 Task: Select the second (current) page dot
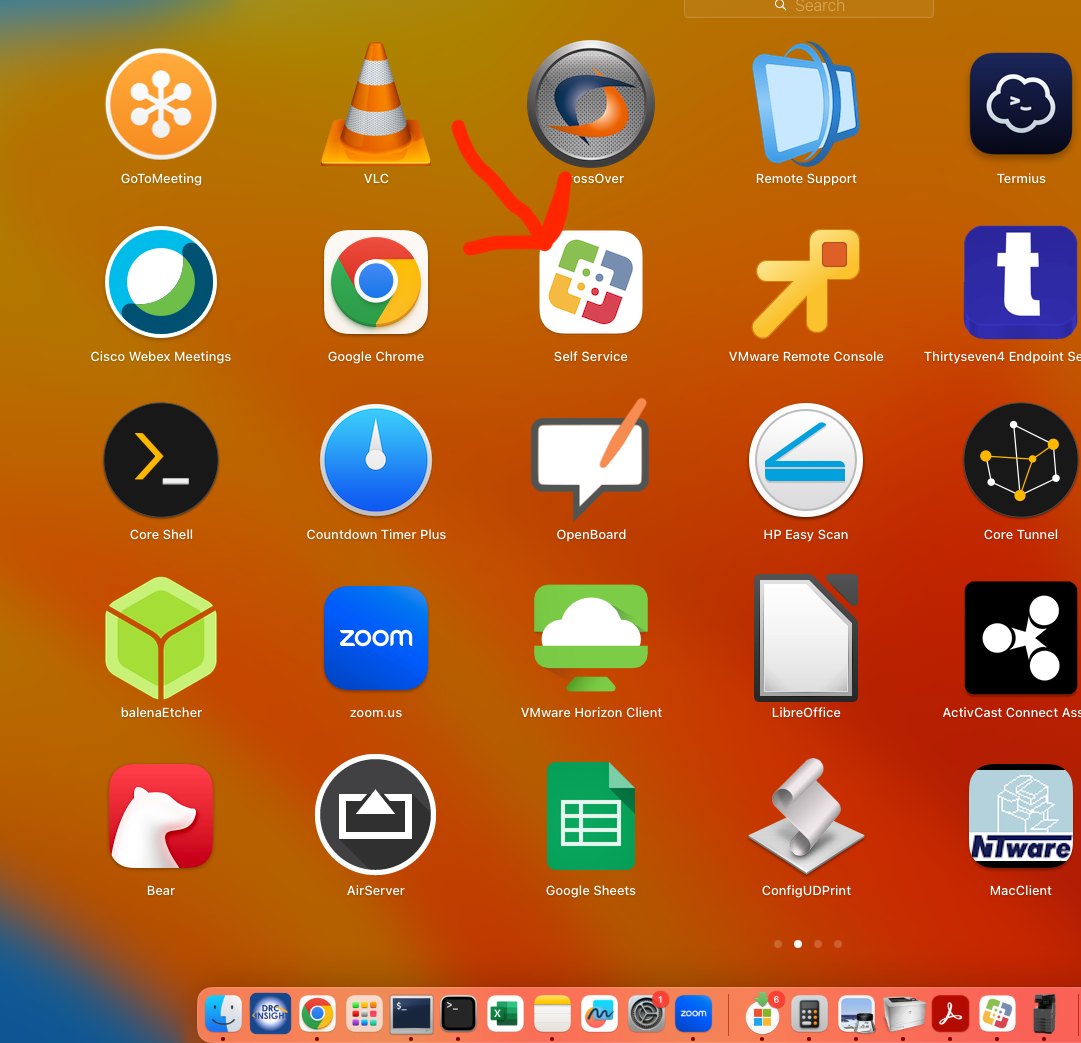[x=798, y=944]
